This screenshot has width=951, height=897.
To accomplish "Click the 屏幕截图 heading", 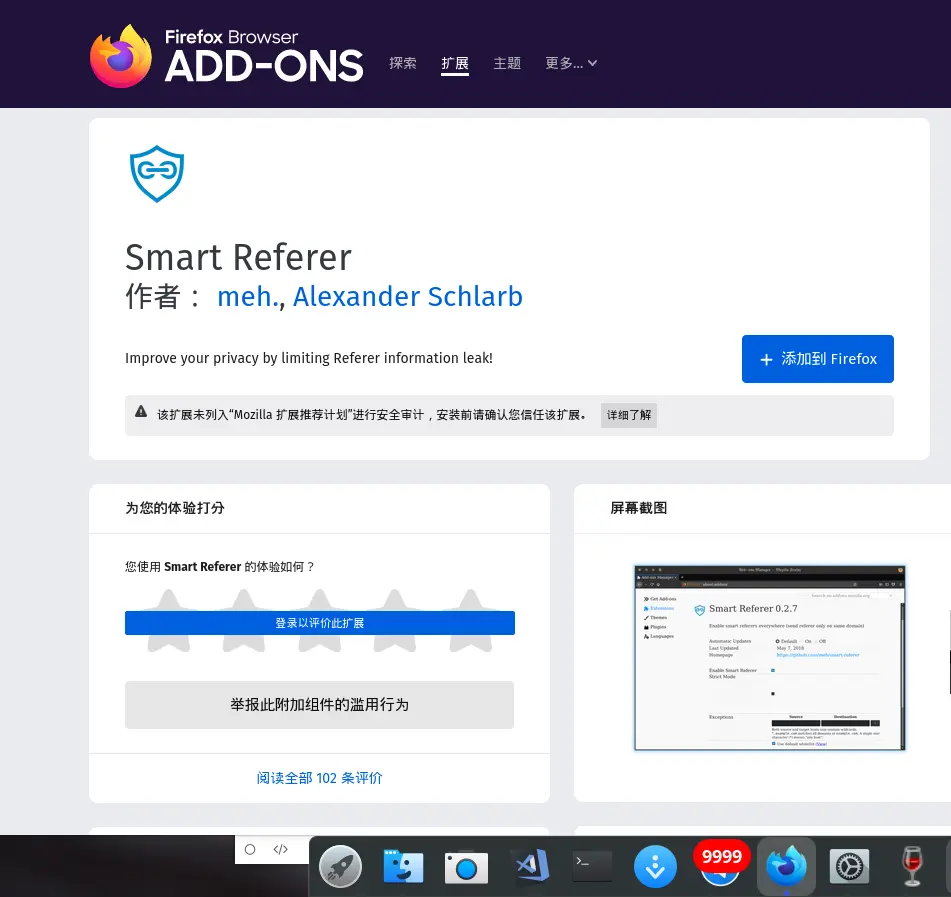I will point(639,508).
